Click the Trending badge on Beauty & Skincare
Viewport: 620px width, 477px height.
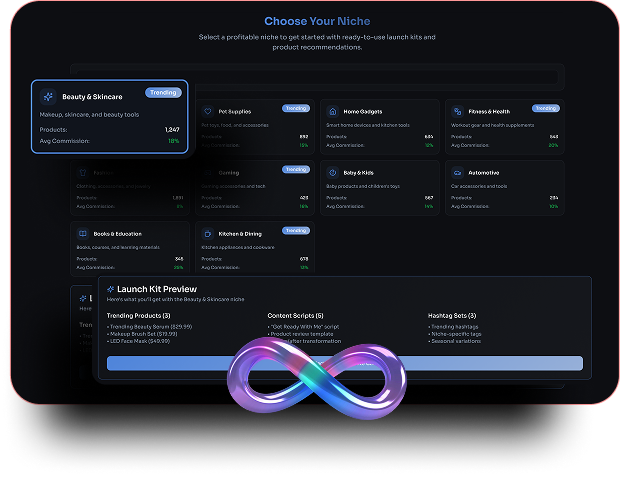(x=163, y=93)
